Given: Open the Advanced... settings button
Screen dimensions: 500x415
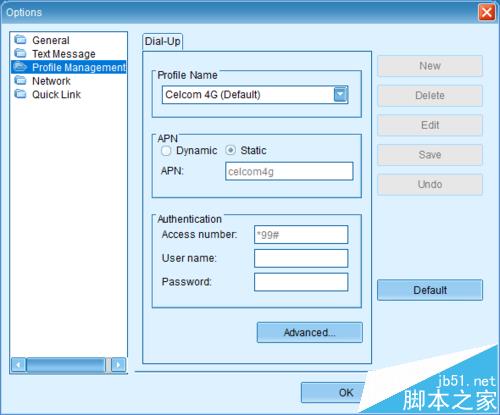Looking at the screenshot, I should coord(309,332).
